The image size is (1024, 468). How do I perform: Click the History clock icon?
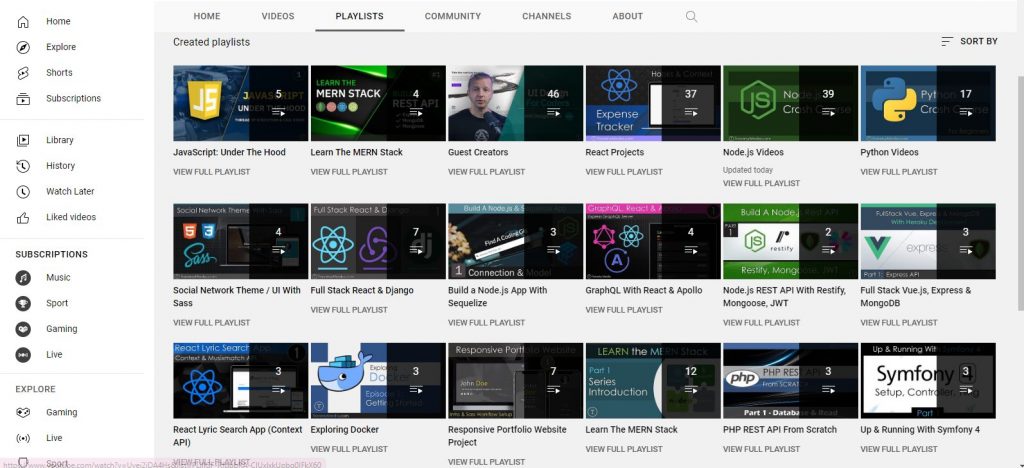[23, 166]
